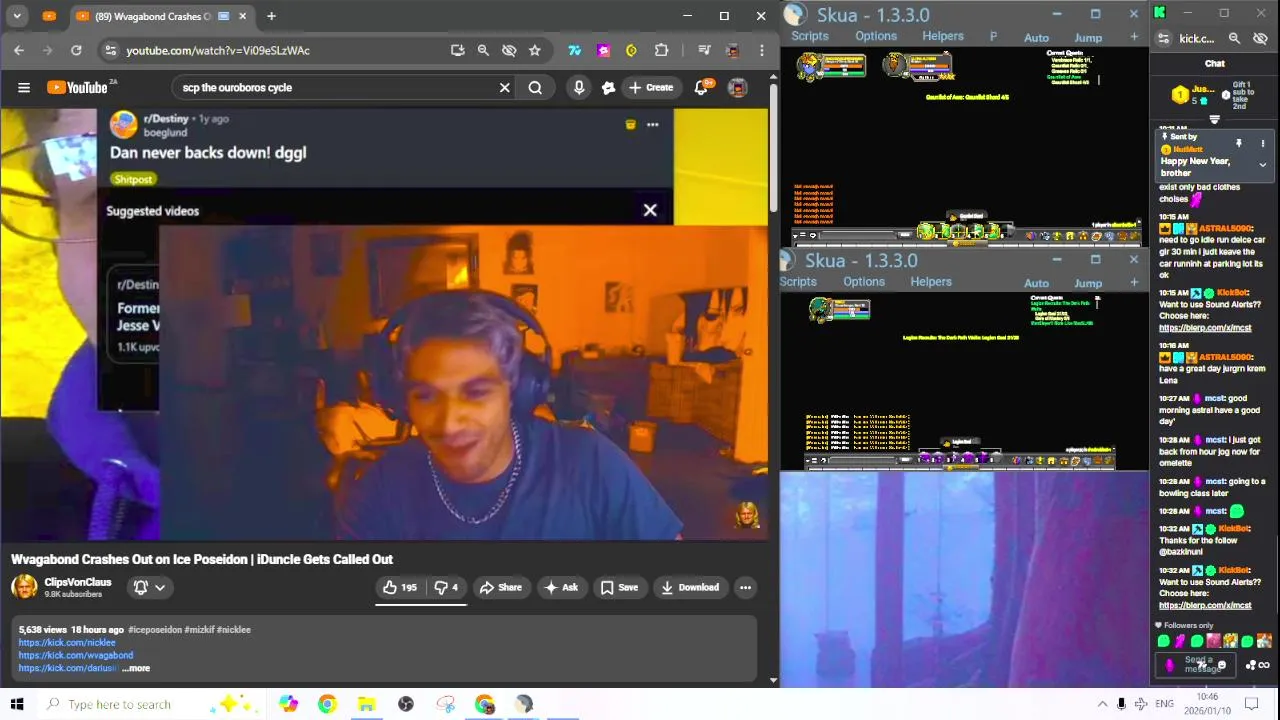Open Kick window zoom magnifier icon
The width and height of the screenshot is (1280, 720).
[1234, 38]
